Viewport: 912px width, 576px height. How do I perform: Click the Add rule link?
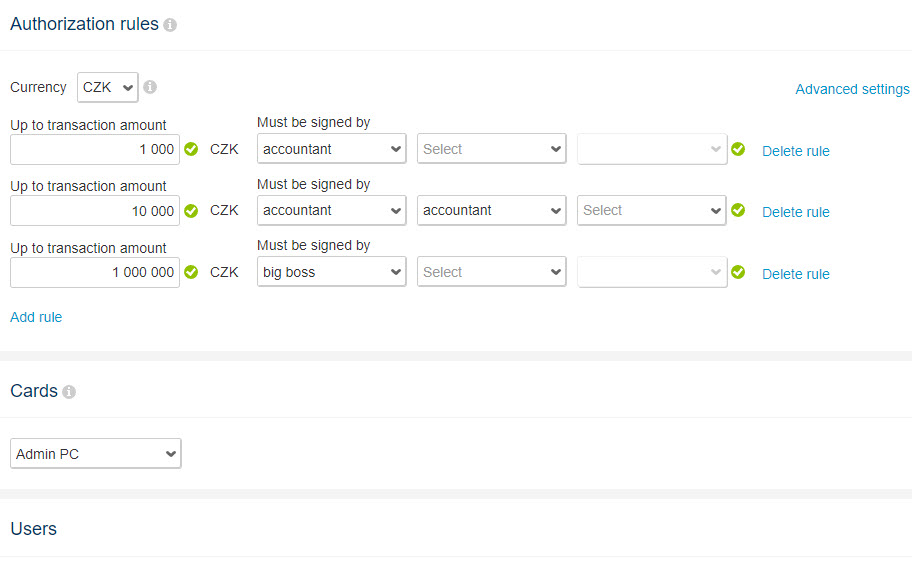[x=36, y=317]
